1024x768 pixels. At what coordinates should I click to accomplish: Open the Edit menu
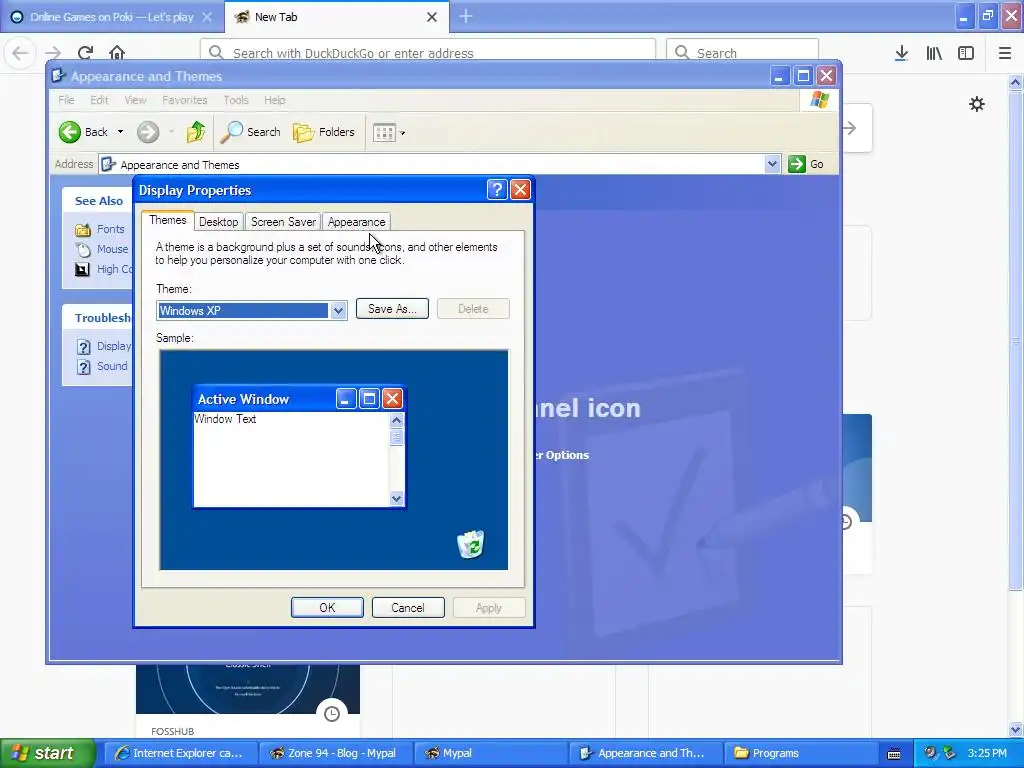click(99, 100)
